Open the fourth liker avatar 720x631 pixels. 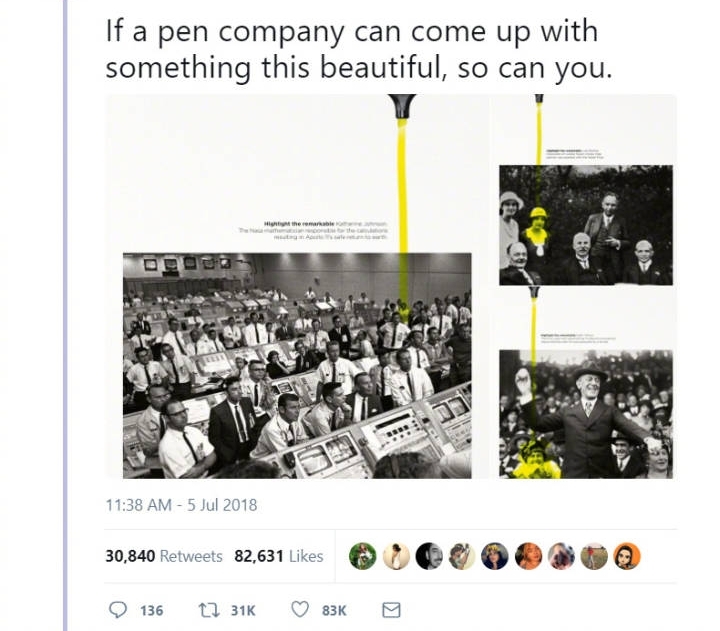point(462,556)
